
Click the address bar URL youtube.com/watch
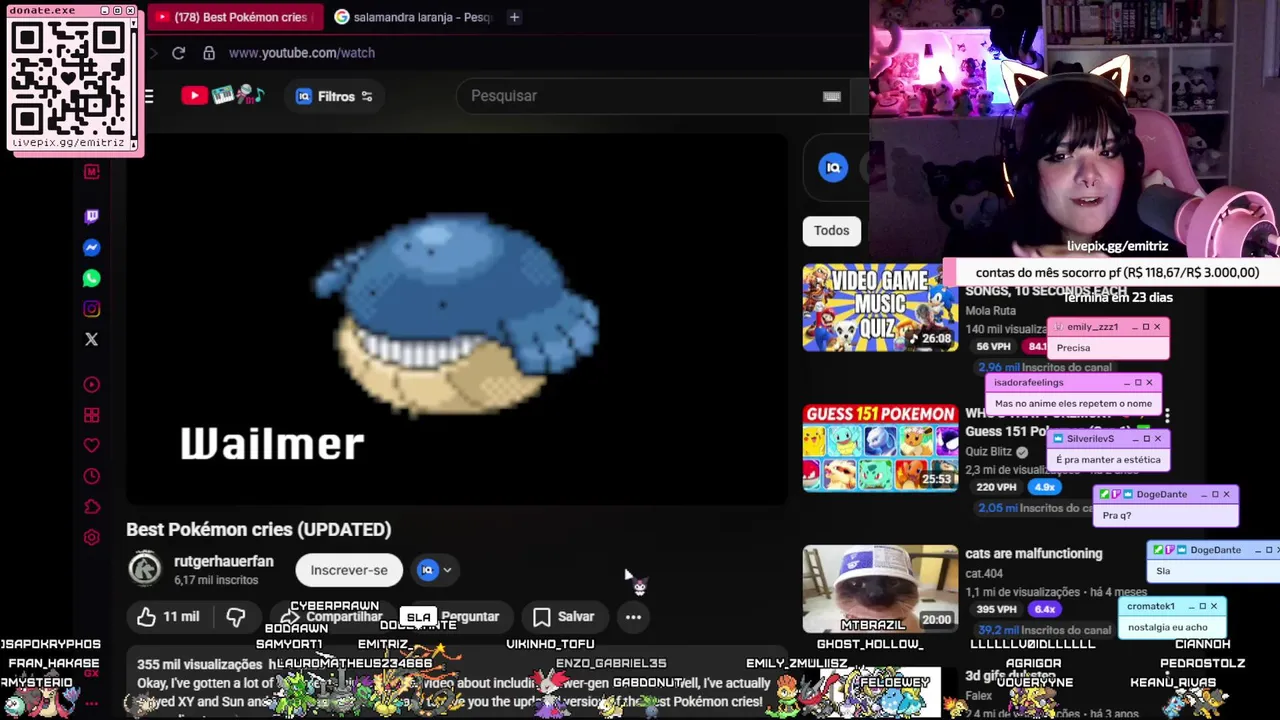click(x=302, y=53)
